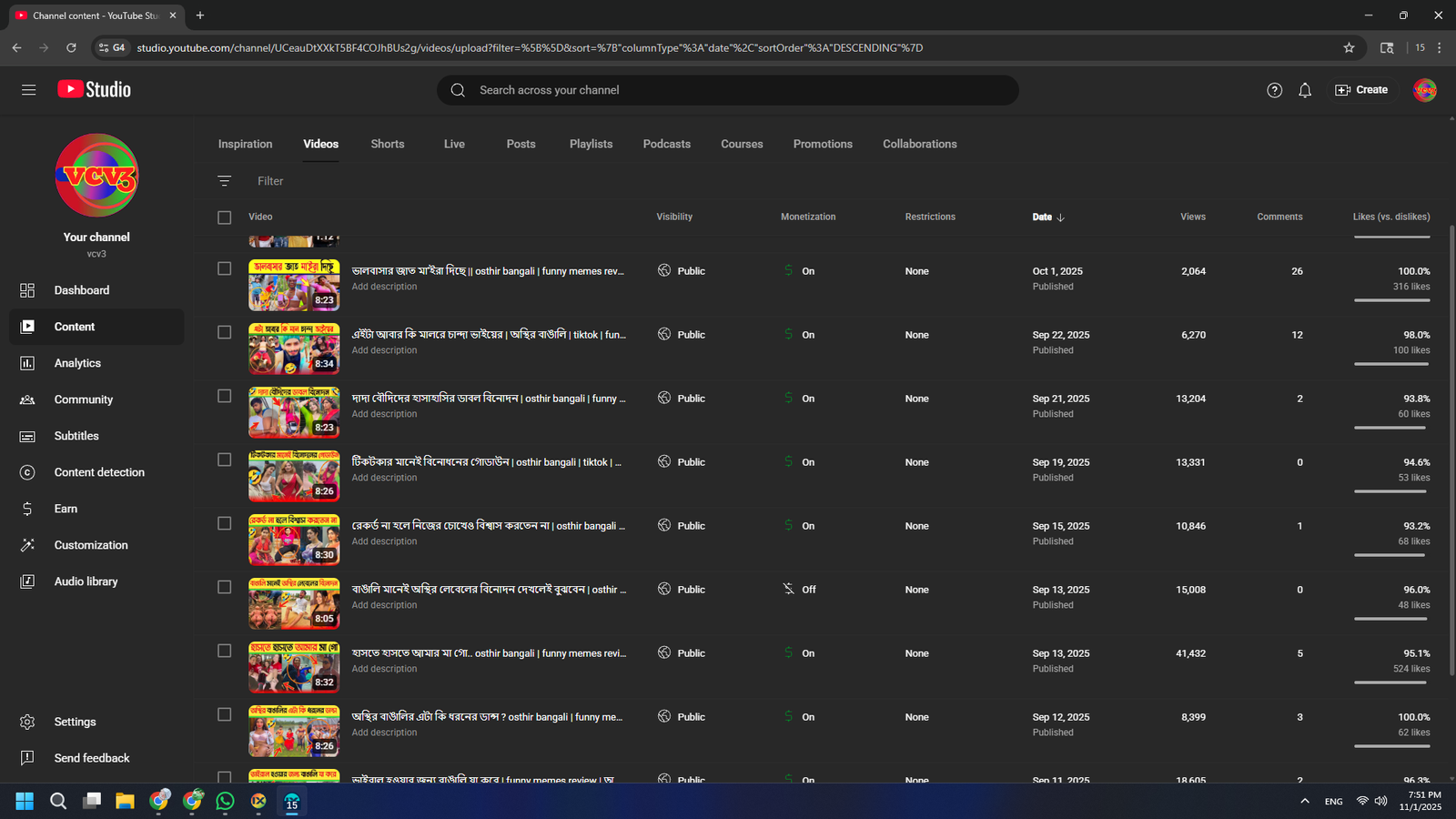
Task: Open the Audio library icon
Action: coord(27,581)
